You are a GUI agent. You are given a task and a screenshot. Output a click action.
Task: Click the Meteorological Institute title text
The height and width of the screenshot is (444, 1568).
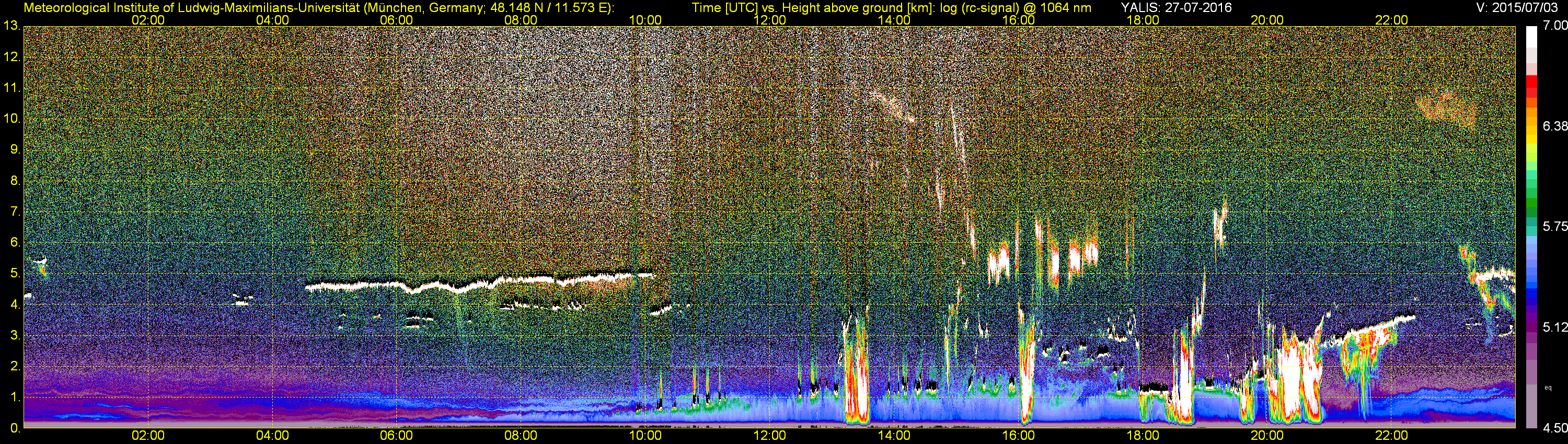(x=318, y=7)
